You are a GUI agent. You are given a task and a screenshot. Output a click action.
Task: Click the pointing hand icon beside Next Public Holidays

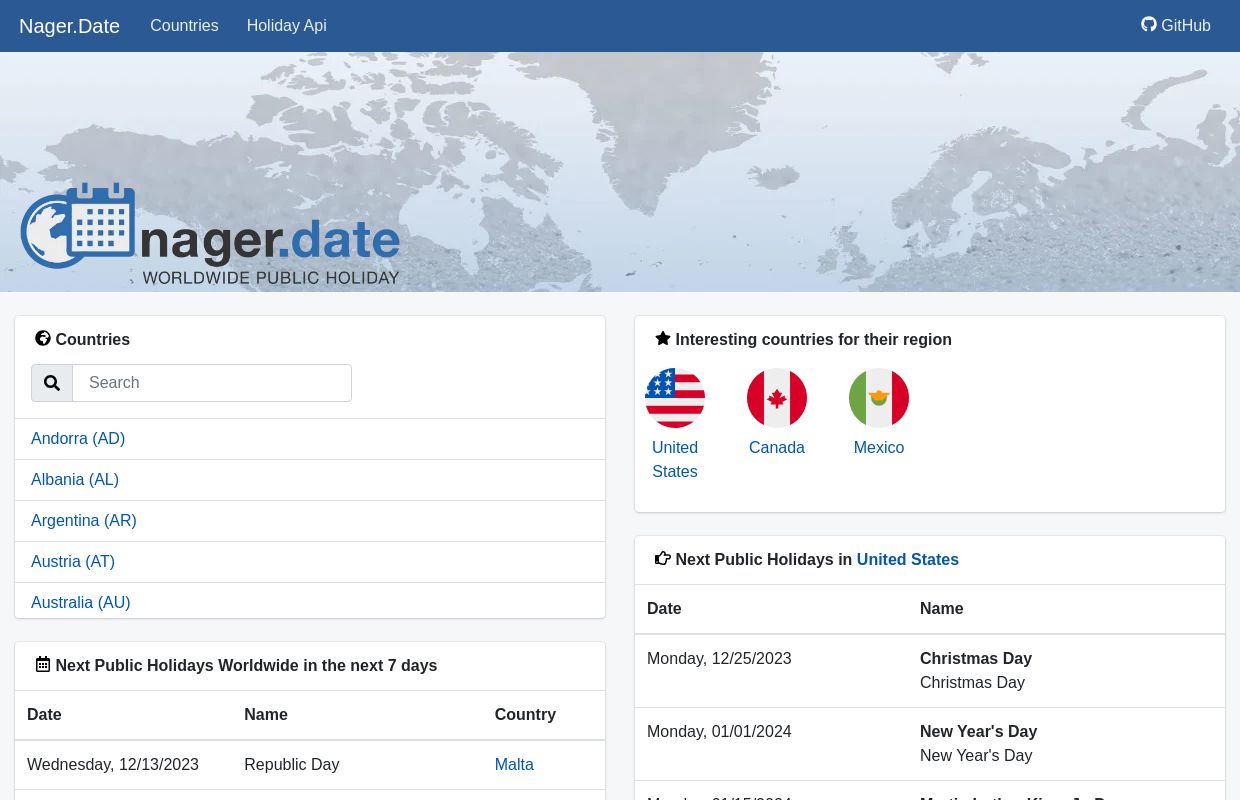pyautogui.click(x=663, y=559)
